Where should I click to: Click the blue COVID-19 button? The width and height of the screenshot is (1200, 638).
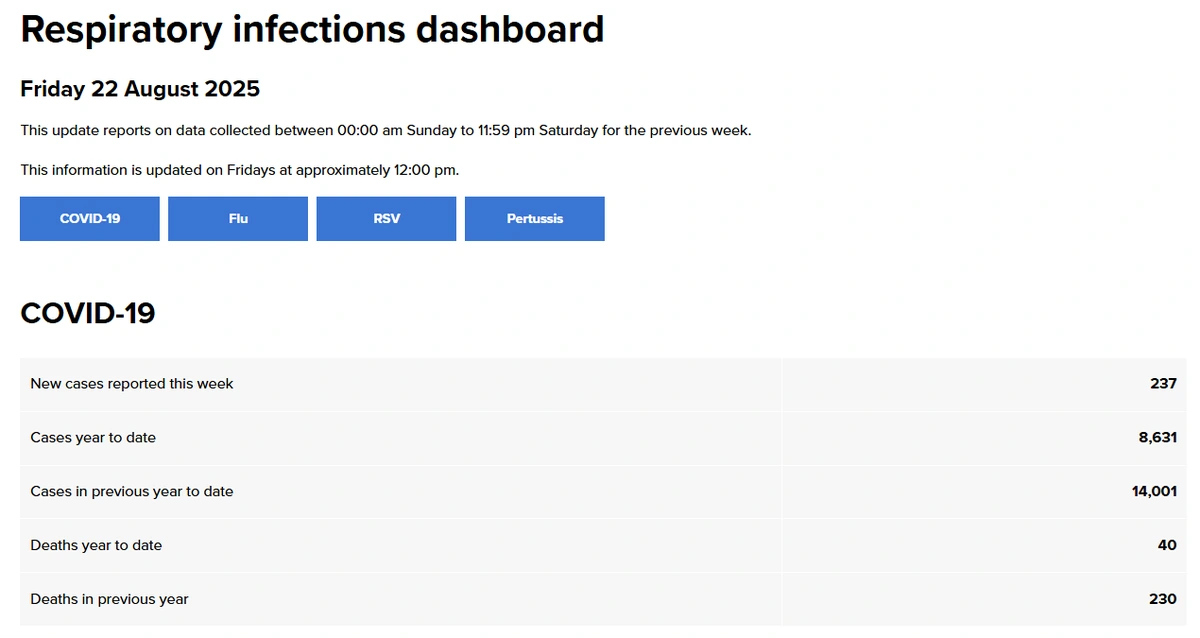pos(90,219)
